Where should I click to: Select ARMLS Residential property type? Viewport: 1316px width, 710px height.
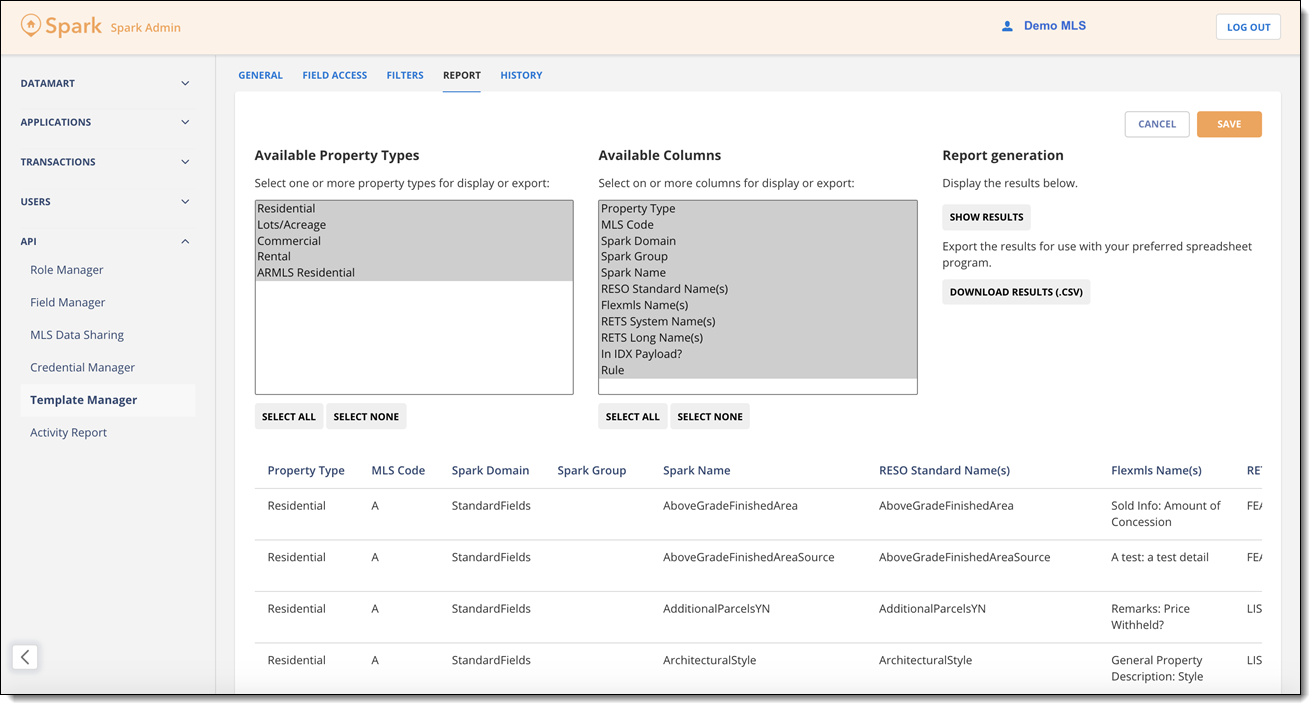pos(414,273)
